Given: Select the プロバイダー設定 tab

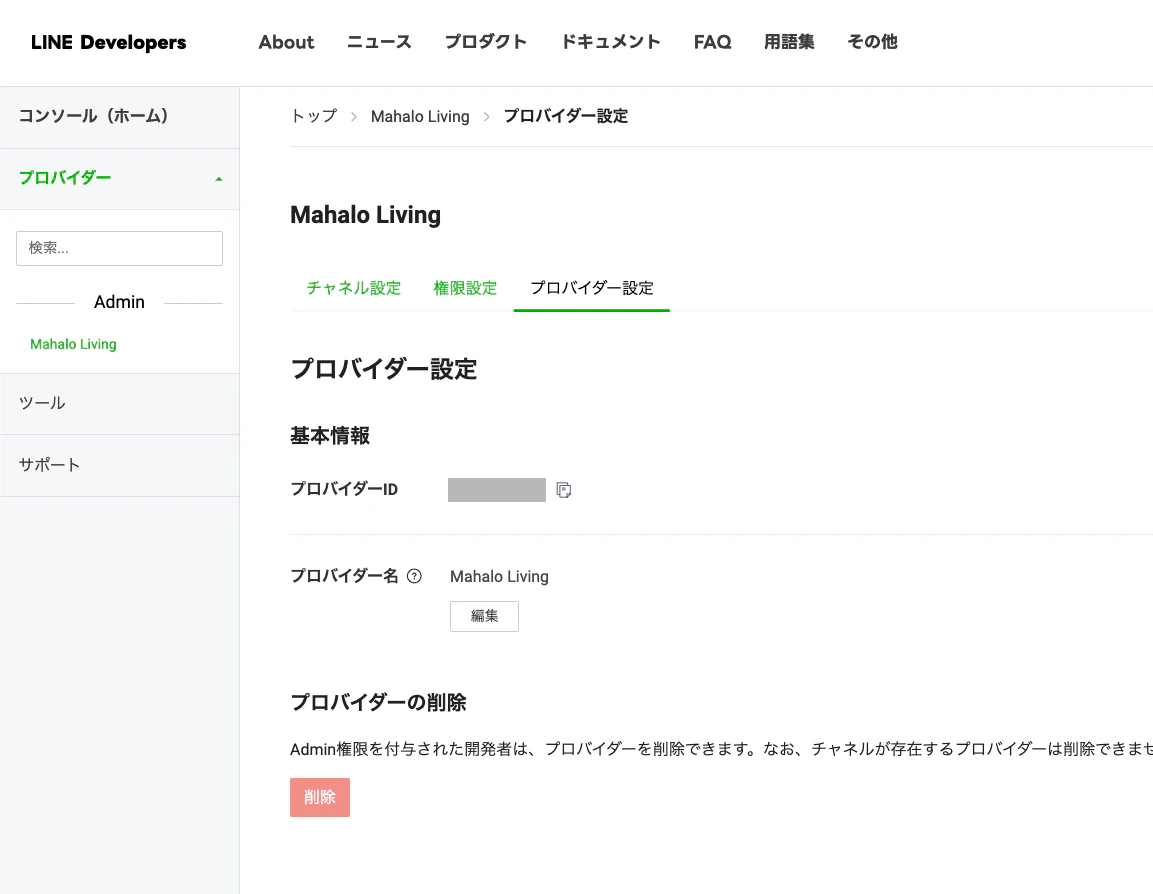Looking at the screenshot, I should [592, 288].
